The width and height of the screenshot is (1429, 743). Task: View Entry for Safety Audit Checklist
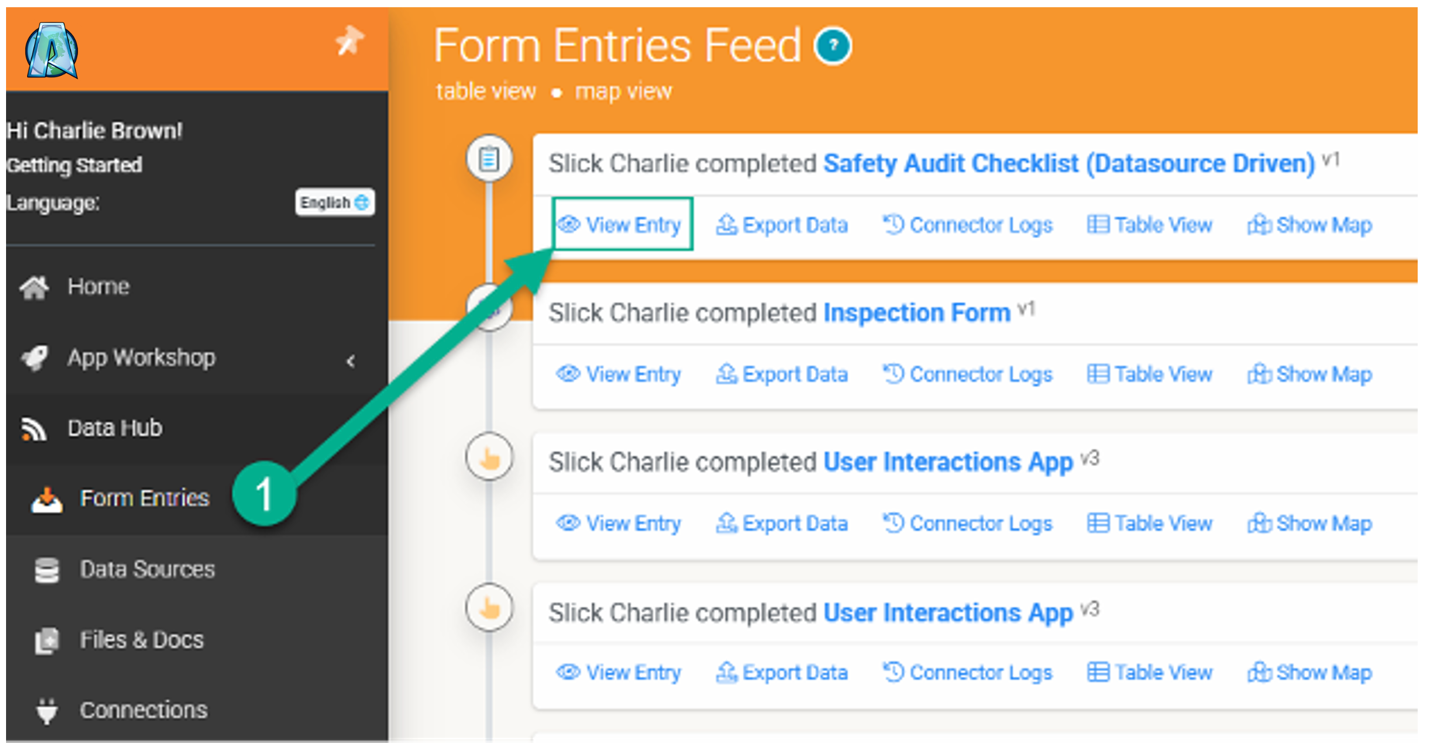(620, 225)
